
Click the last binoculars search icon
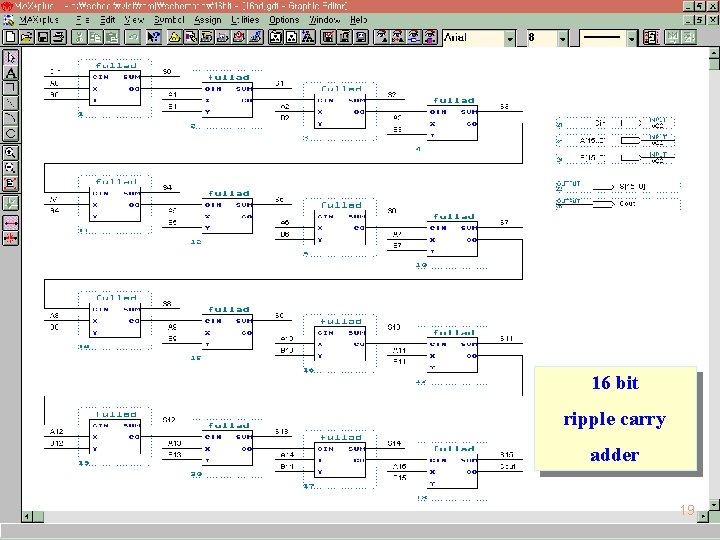click(430, 37)
